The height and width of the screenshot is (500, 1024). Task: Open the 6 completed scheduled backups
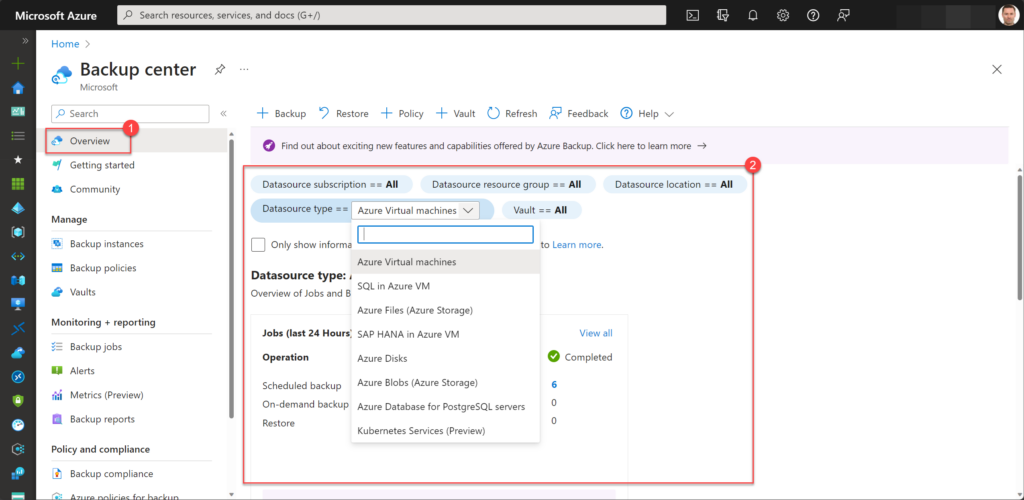pyautogui.click(x=554, y=384)
